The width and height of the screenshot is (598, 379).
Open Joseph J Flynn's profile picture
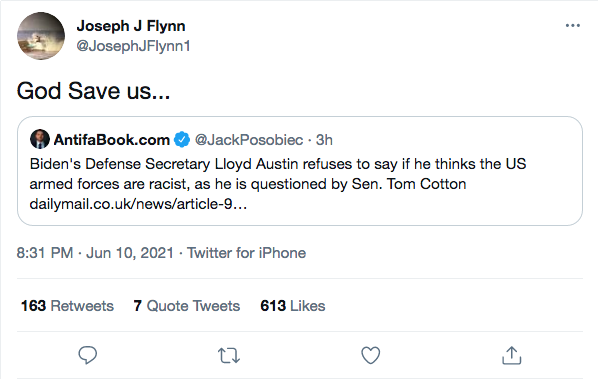coord(41,36)
